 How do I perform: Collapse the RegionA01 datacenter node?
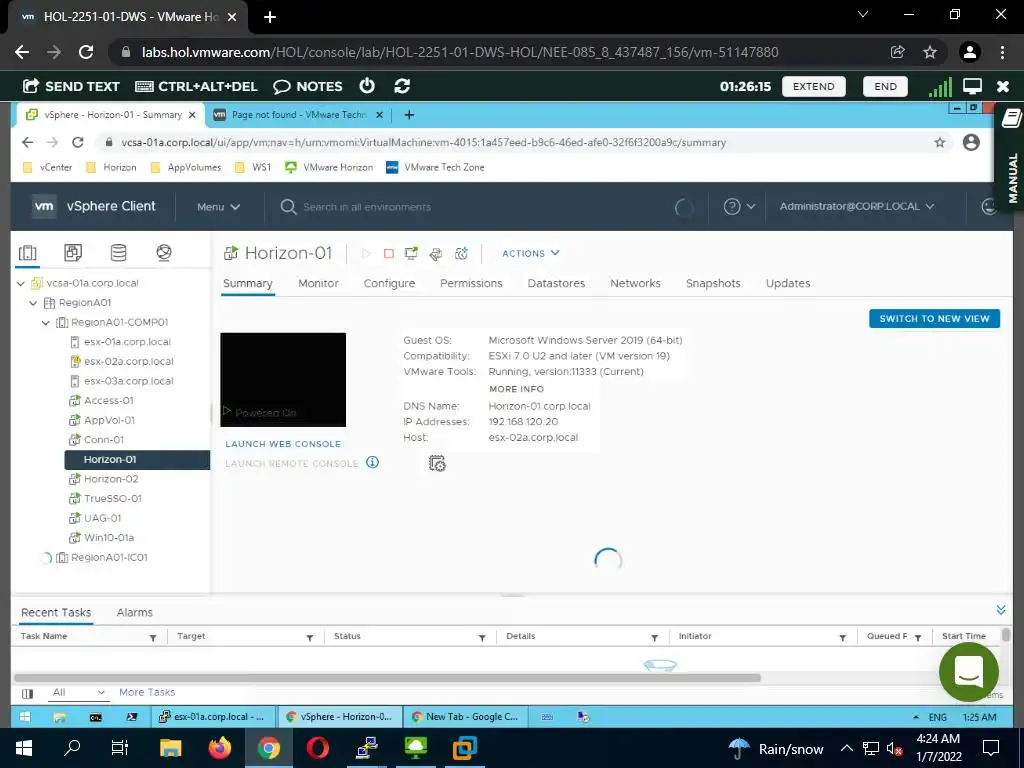click(33, 303)
